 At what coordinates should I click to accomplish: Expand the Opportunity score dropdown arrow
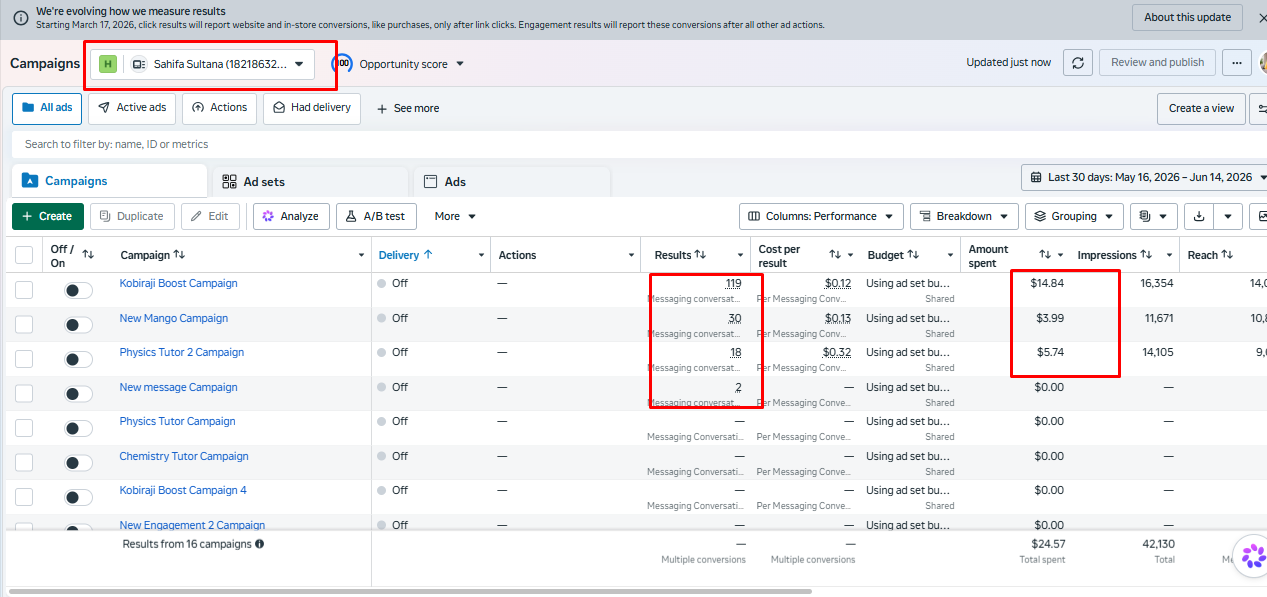pos(460,64)
